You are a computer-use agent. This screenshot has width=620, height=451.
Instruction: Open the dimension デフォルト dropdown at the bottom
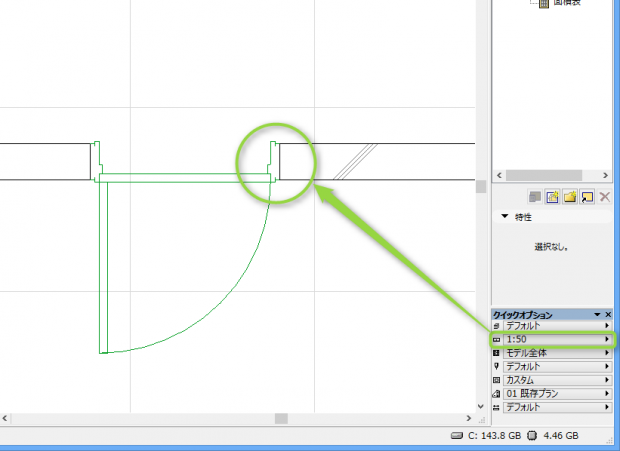[x=557, y=408]
